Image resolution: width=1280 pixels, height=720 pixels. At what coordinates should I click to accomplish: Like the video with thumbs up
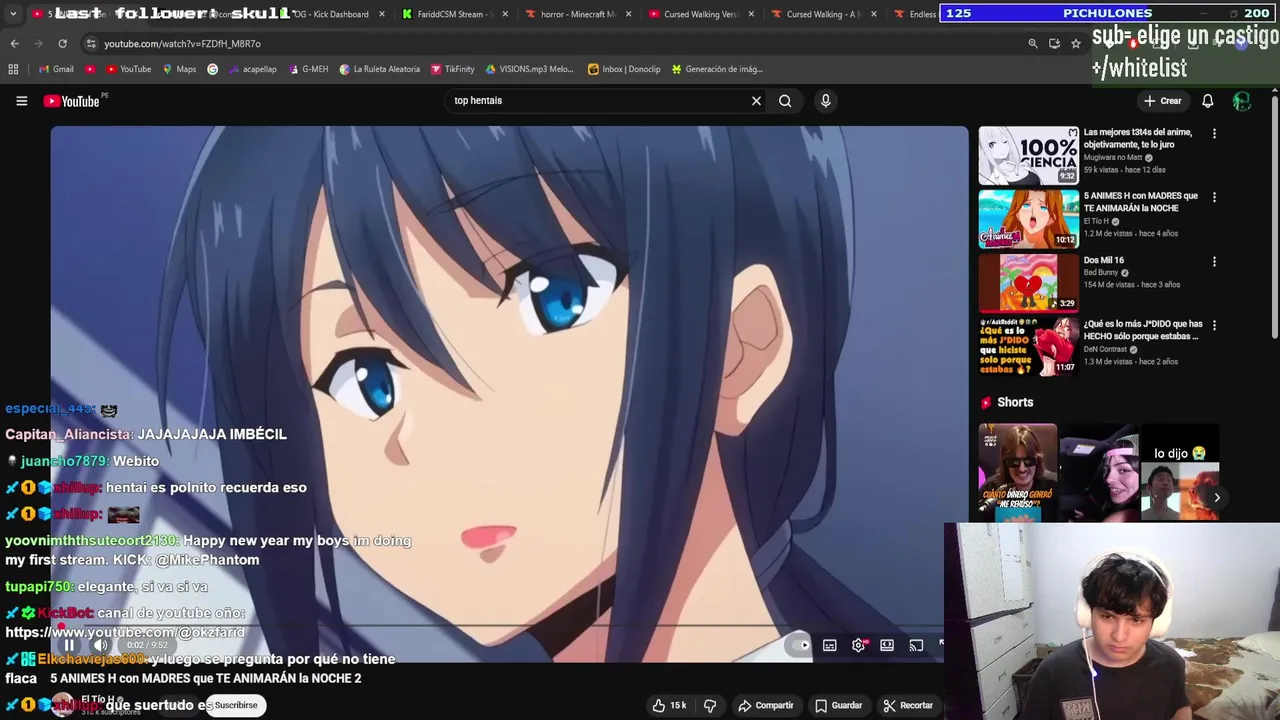click(x=669, y=705)
